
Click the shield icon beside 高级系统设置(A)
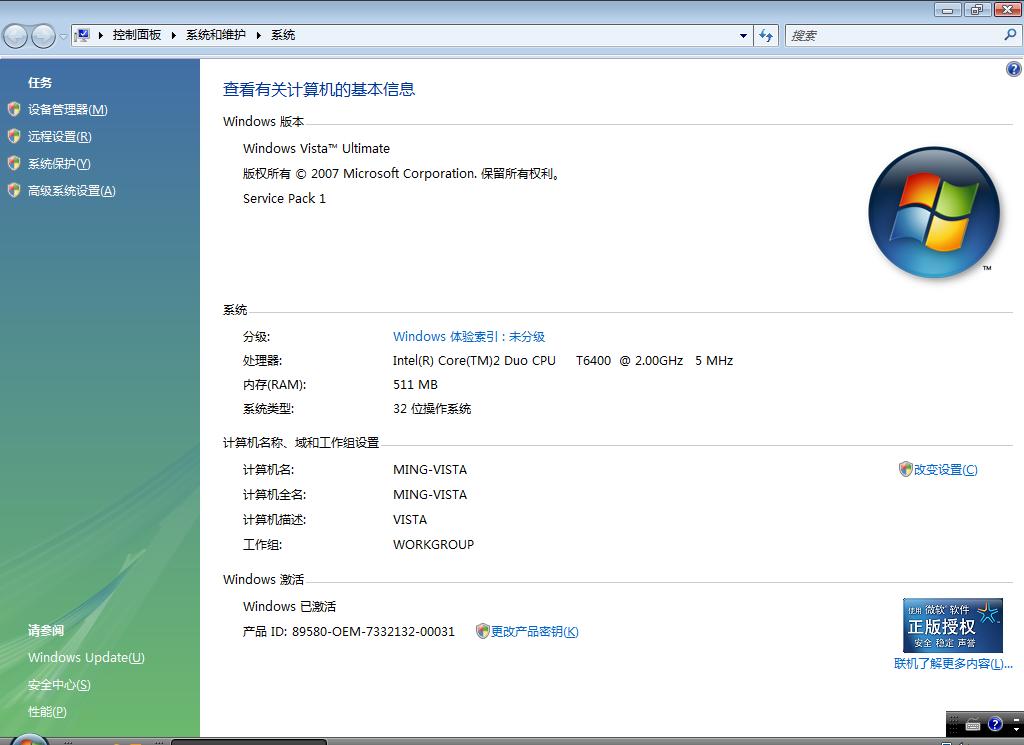[x=14, y=190]
